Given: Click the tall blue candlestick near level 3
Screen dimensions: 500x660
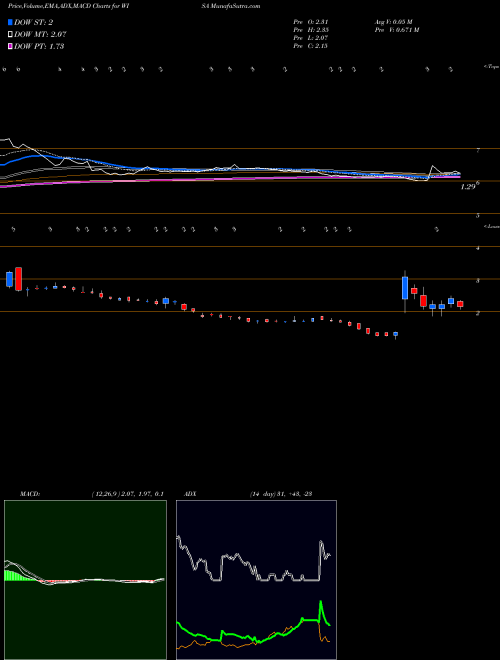Looking at the screenshot, I should click(x=405, y=288).
